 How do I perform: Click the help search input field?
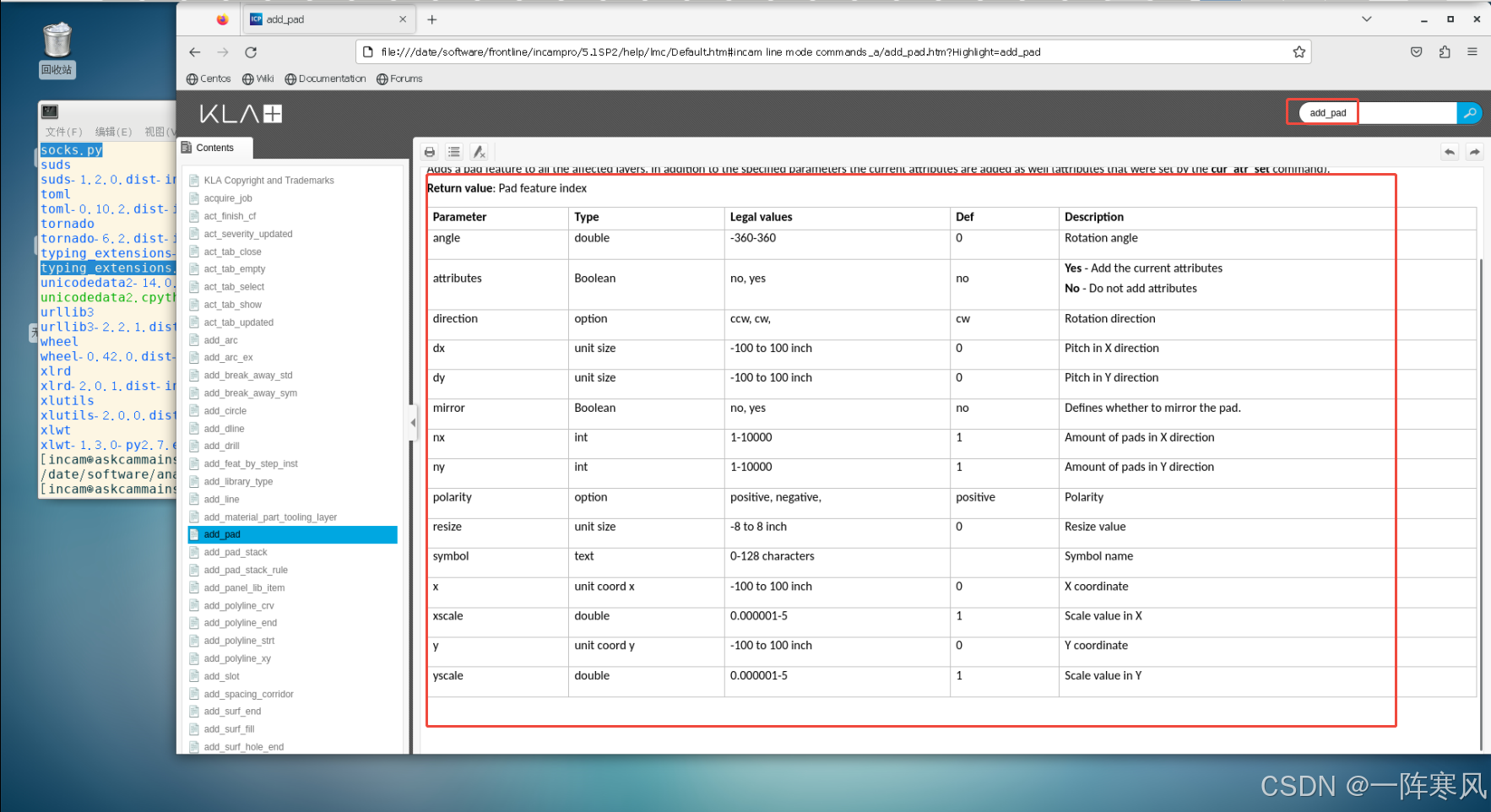click(1378, 113)
